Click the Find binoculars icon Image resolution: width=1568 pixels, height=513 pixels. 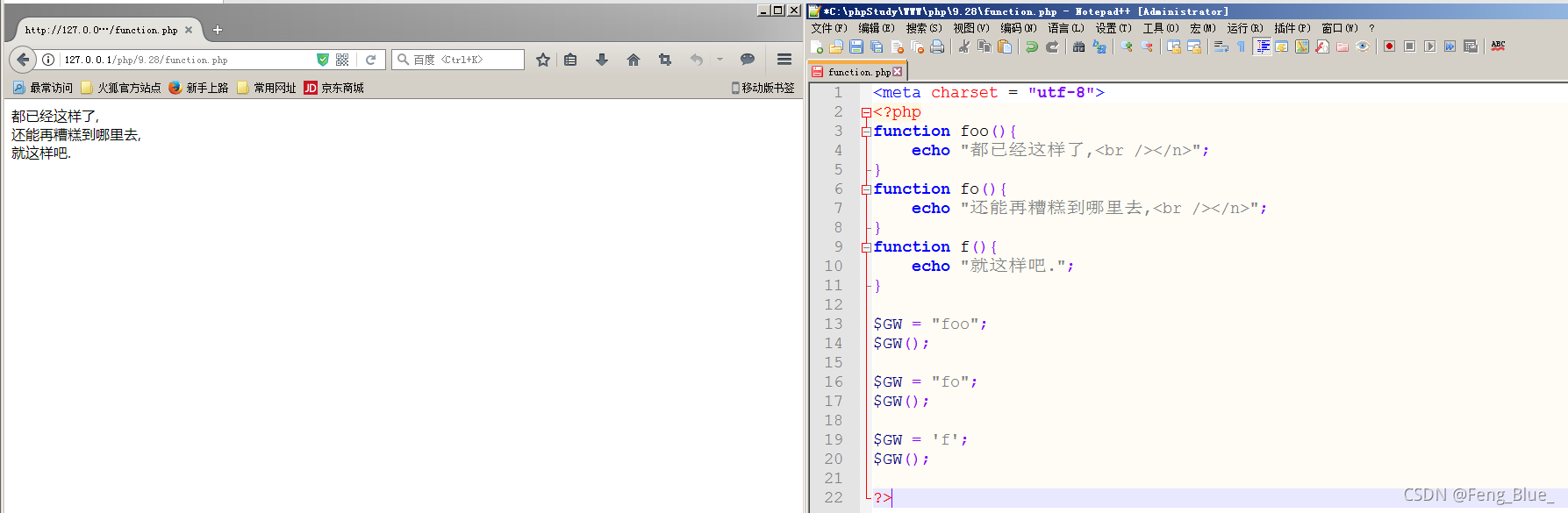pos(1078,46)
